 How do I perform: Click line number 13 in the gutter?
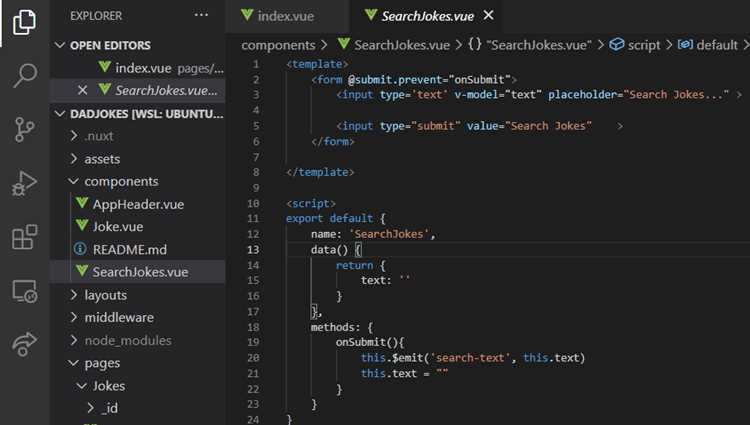tap(253, 249)
